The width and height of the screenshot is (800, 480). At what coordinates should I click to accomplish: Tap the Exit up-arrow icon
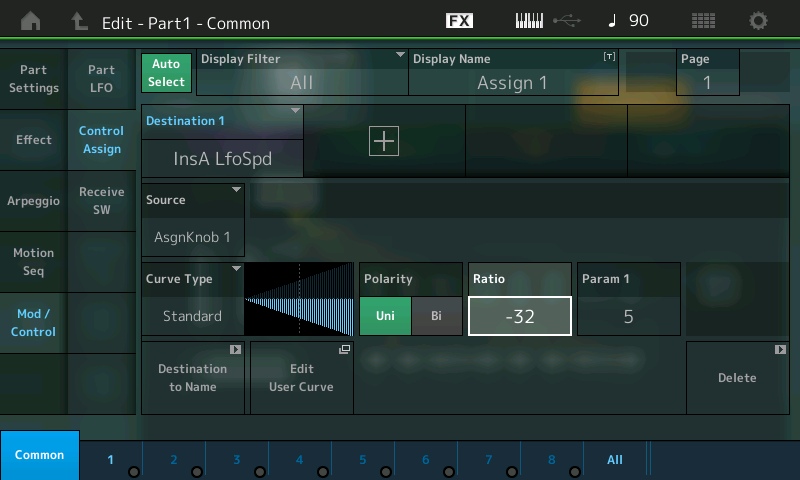[x=79, y=21]
